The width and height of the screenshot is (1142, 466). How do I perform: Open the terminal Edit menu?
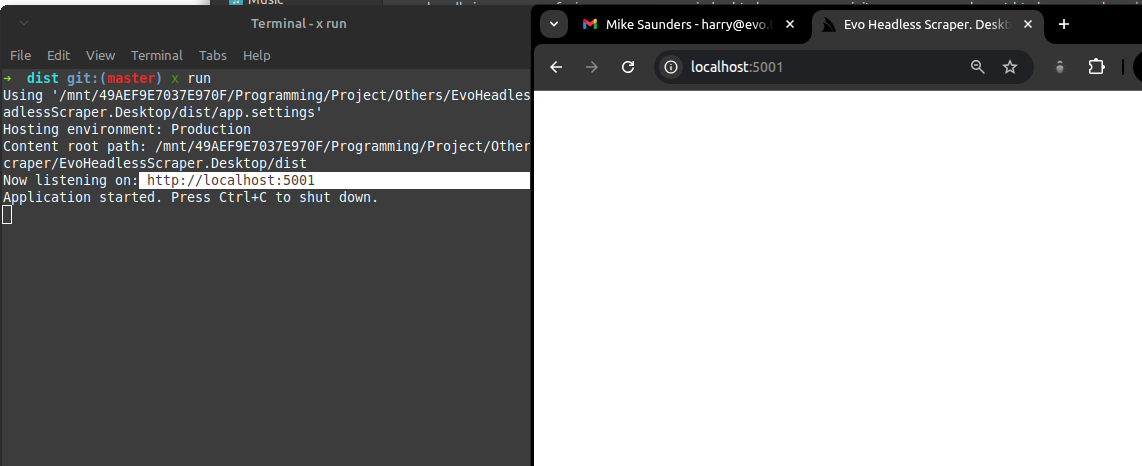[x=58, y=55]
